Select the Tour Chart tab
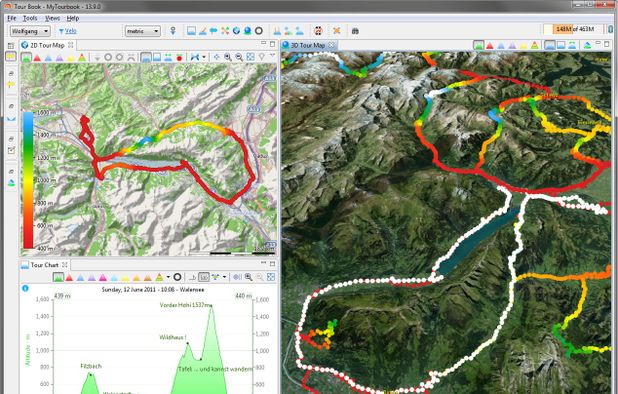Screen dimensions: 618x394 tap(45, 265)
